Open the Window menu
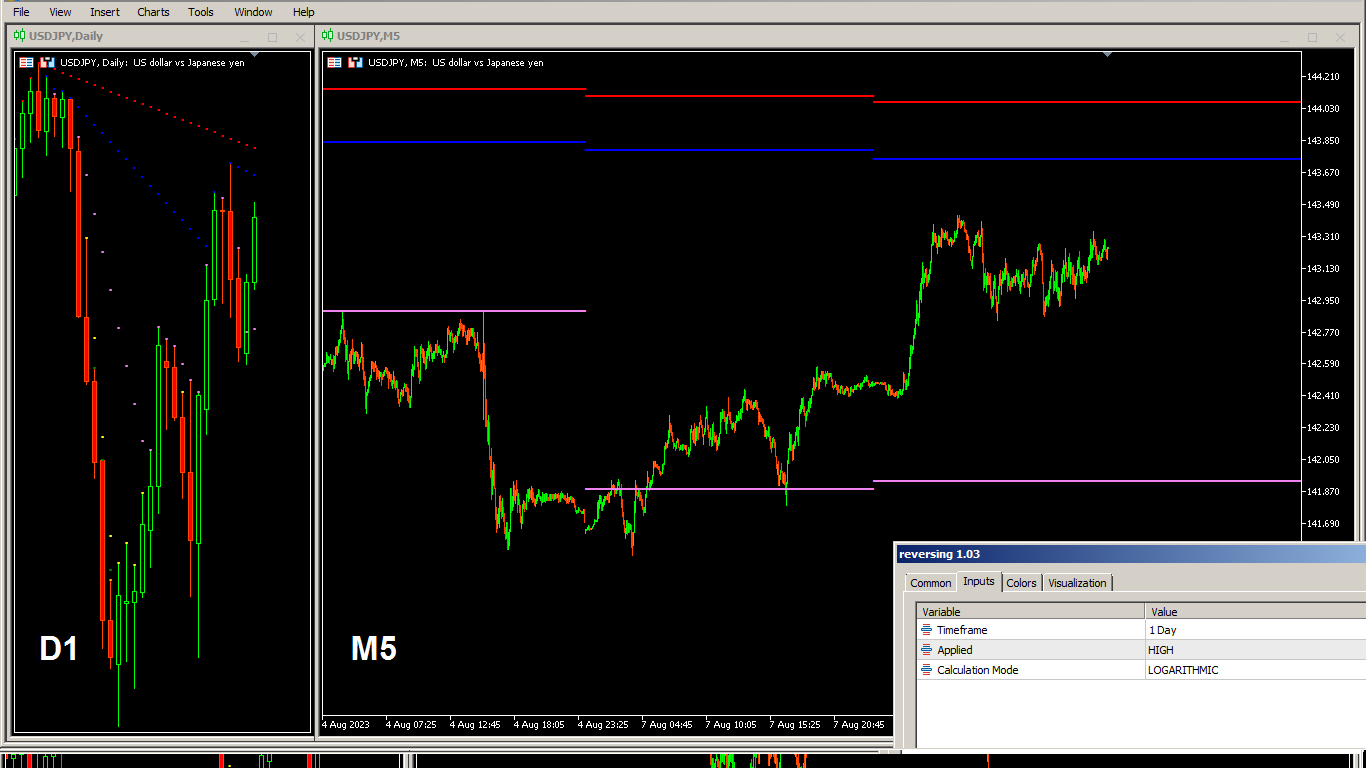 253,12
